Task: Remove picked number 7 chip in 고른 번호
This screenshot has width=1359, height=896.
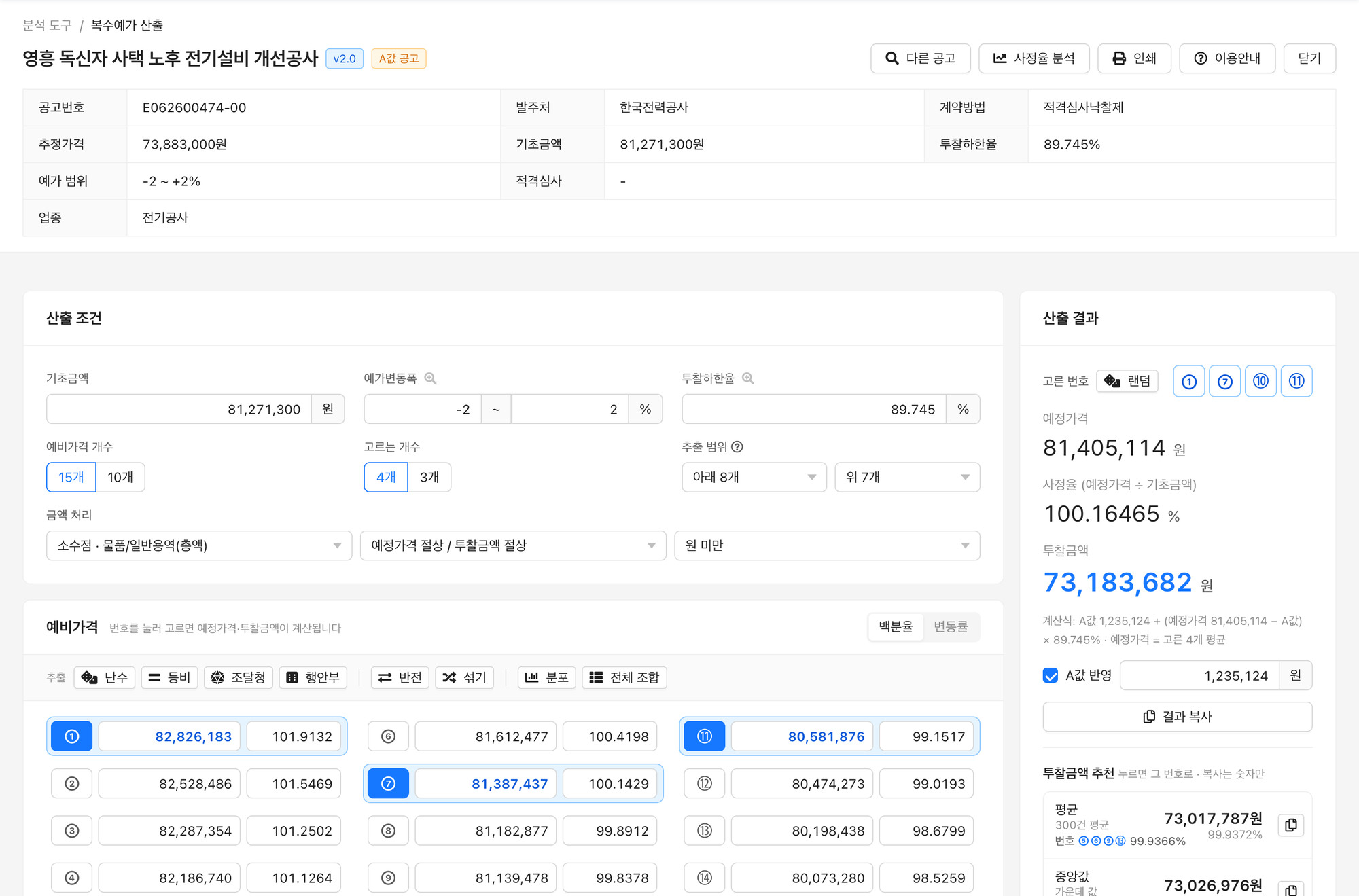Action: (x=1225, y=381)
